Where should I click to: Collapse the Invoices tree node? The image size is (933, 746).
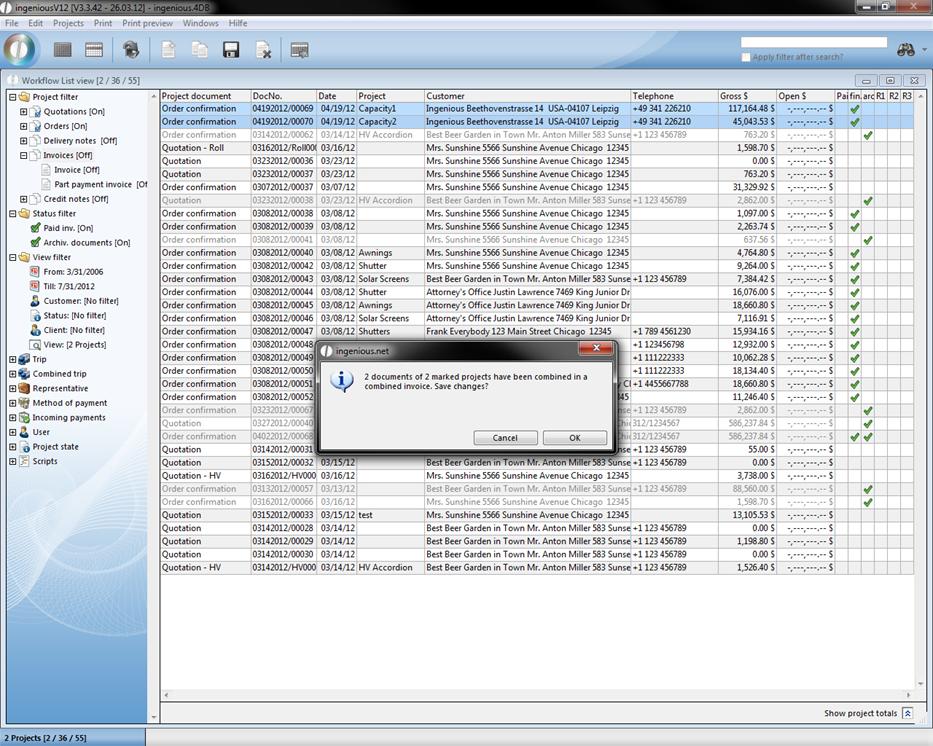pos(24,156)
